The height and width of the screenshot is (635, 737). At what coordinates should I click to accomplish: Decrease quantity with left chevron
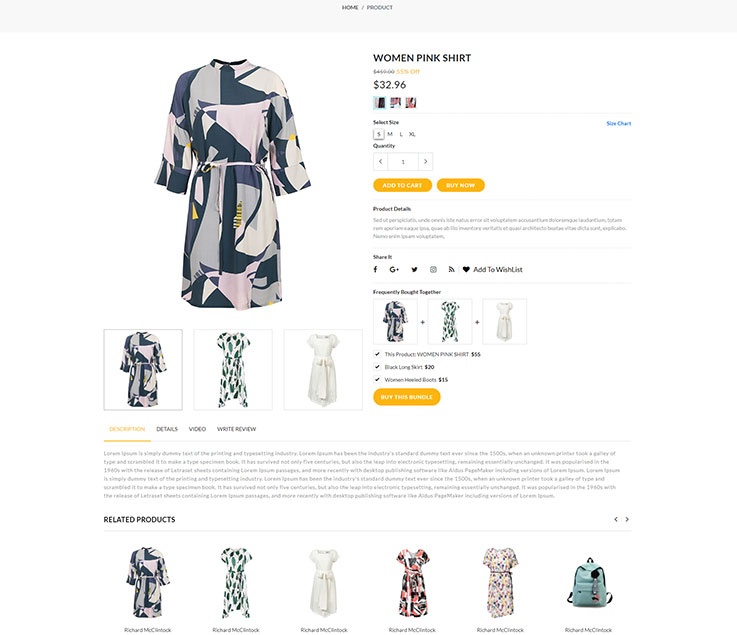point(380,161)
